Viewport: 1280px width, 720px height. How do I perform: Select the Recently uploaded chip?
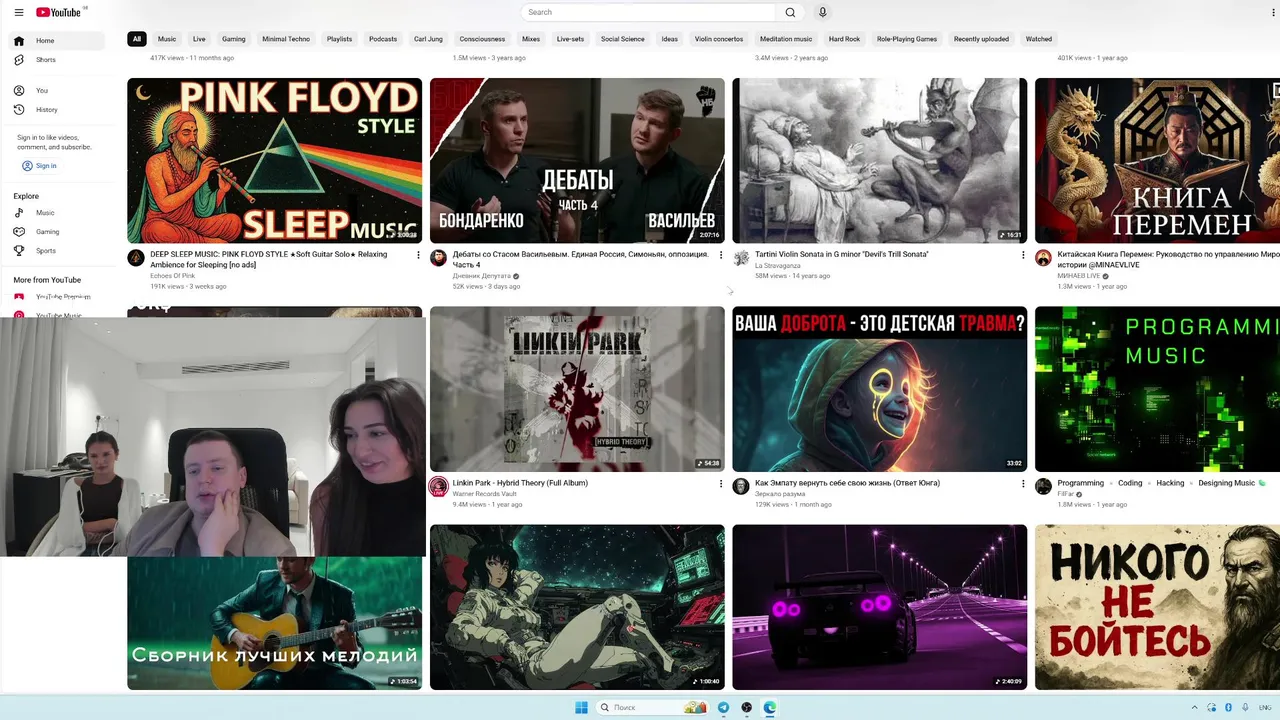tap(982, 39)
